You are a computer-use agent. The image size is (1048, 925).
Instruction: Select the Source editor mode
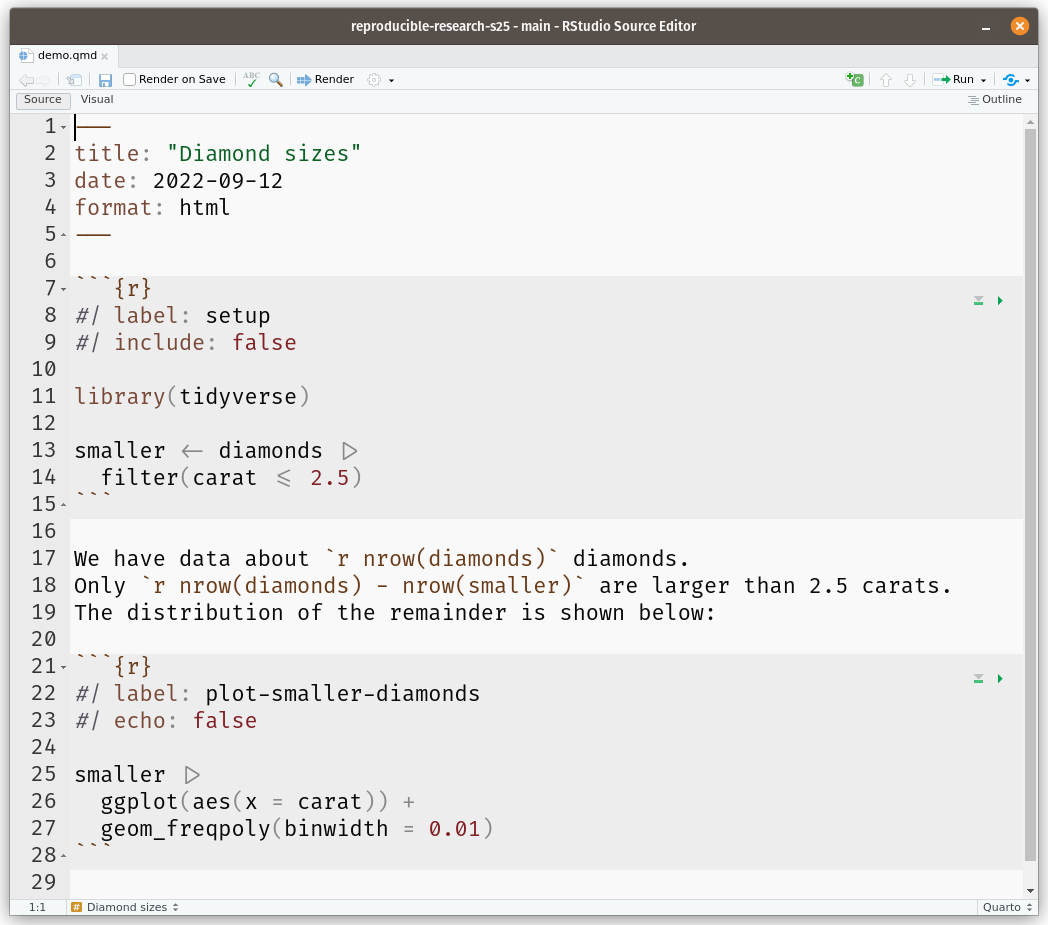(43, 100)
